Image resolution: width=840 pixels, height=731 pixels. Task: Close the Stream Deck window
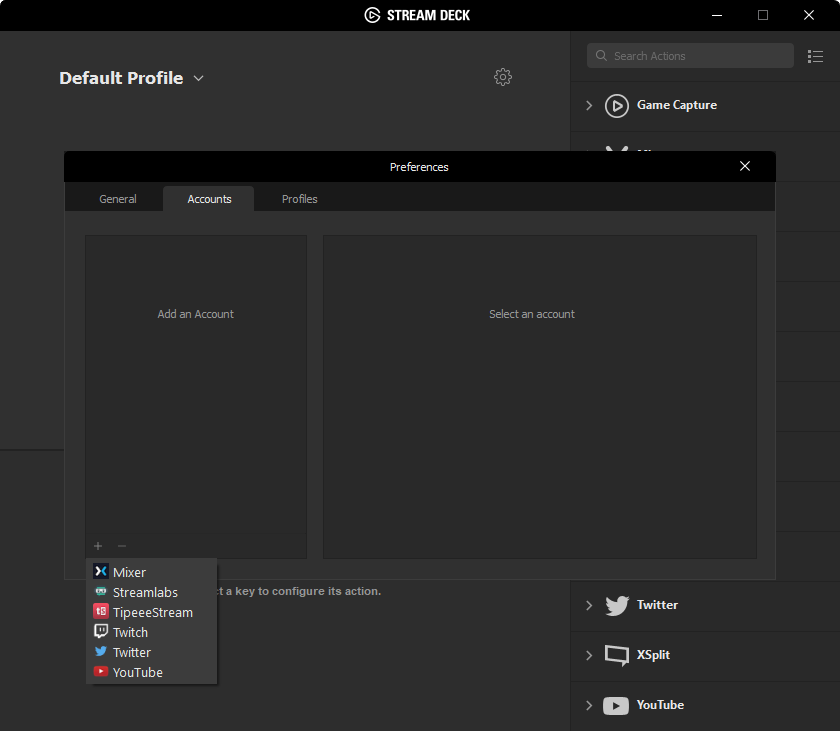[x=809, y=15]
